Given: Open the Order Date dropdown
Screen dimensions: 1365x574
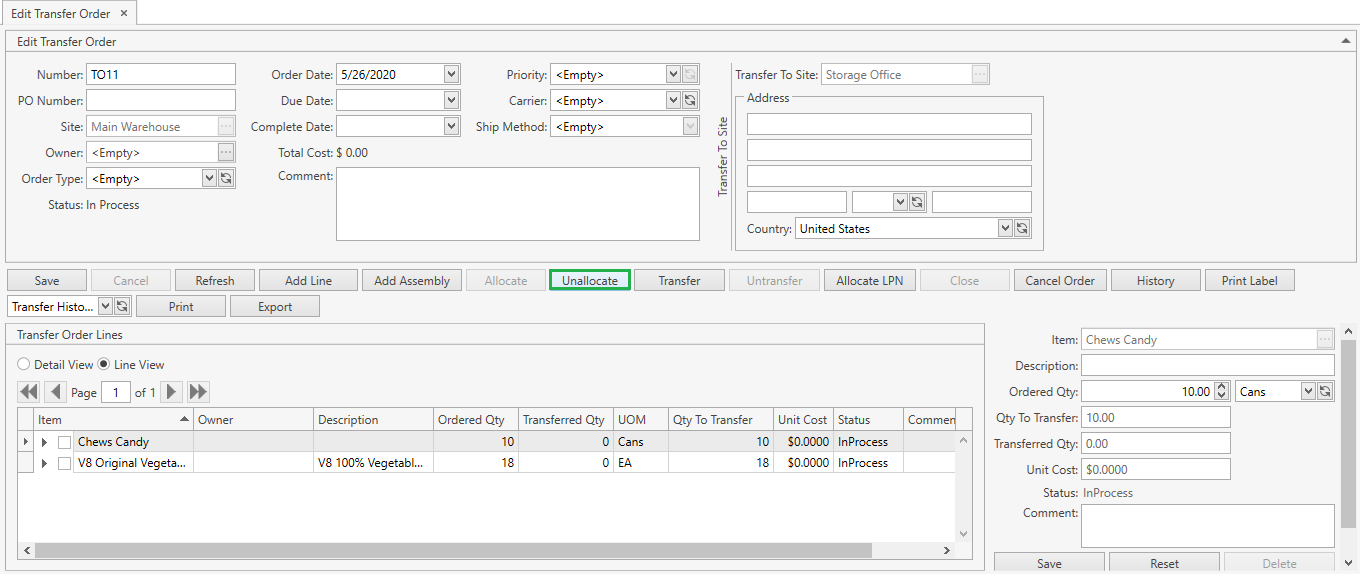Looking at the screenshot, I should 451,75.
